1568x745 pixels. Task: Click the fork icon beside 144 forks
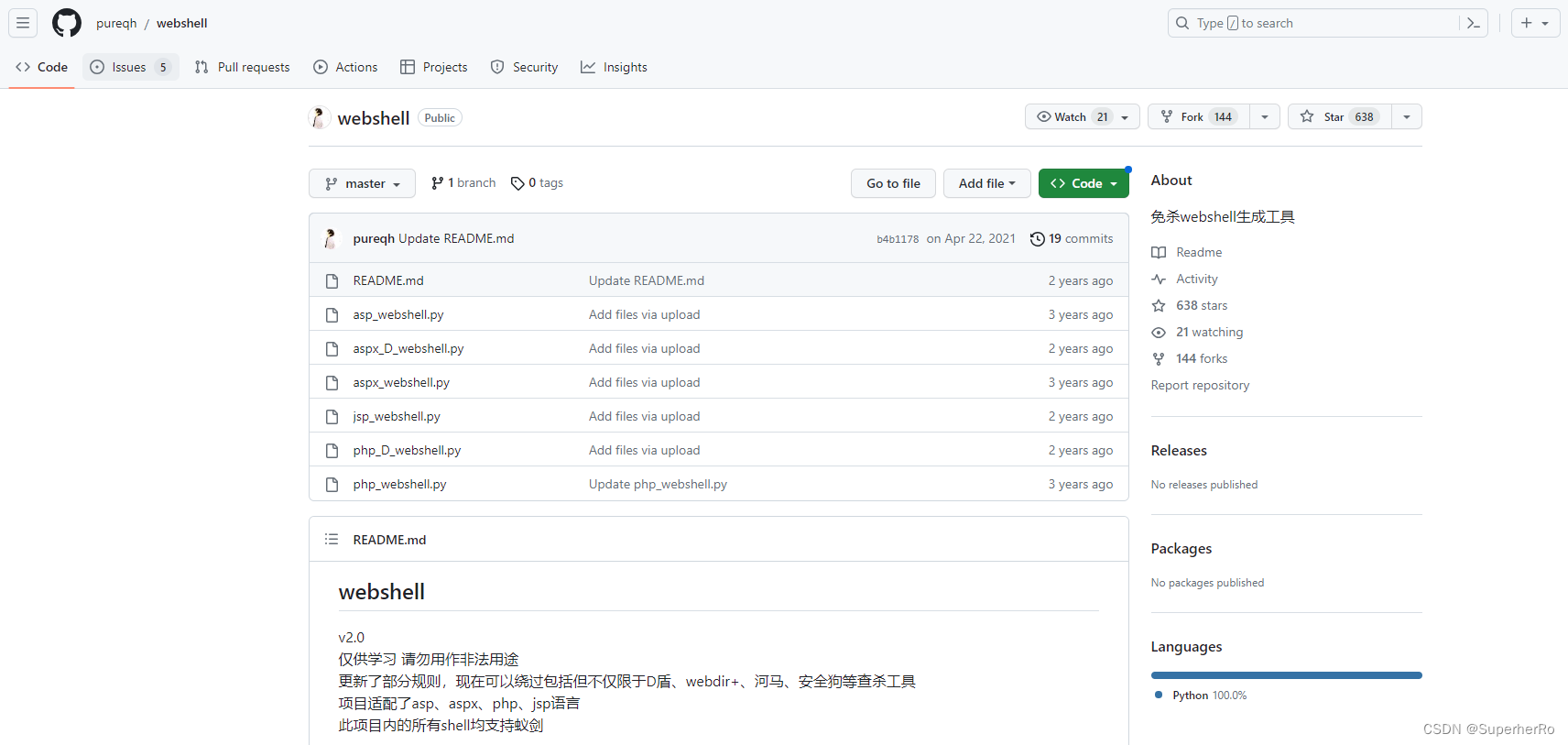pyautogui.click(x=1159, y=359)
